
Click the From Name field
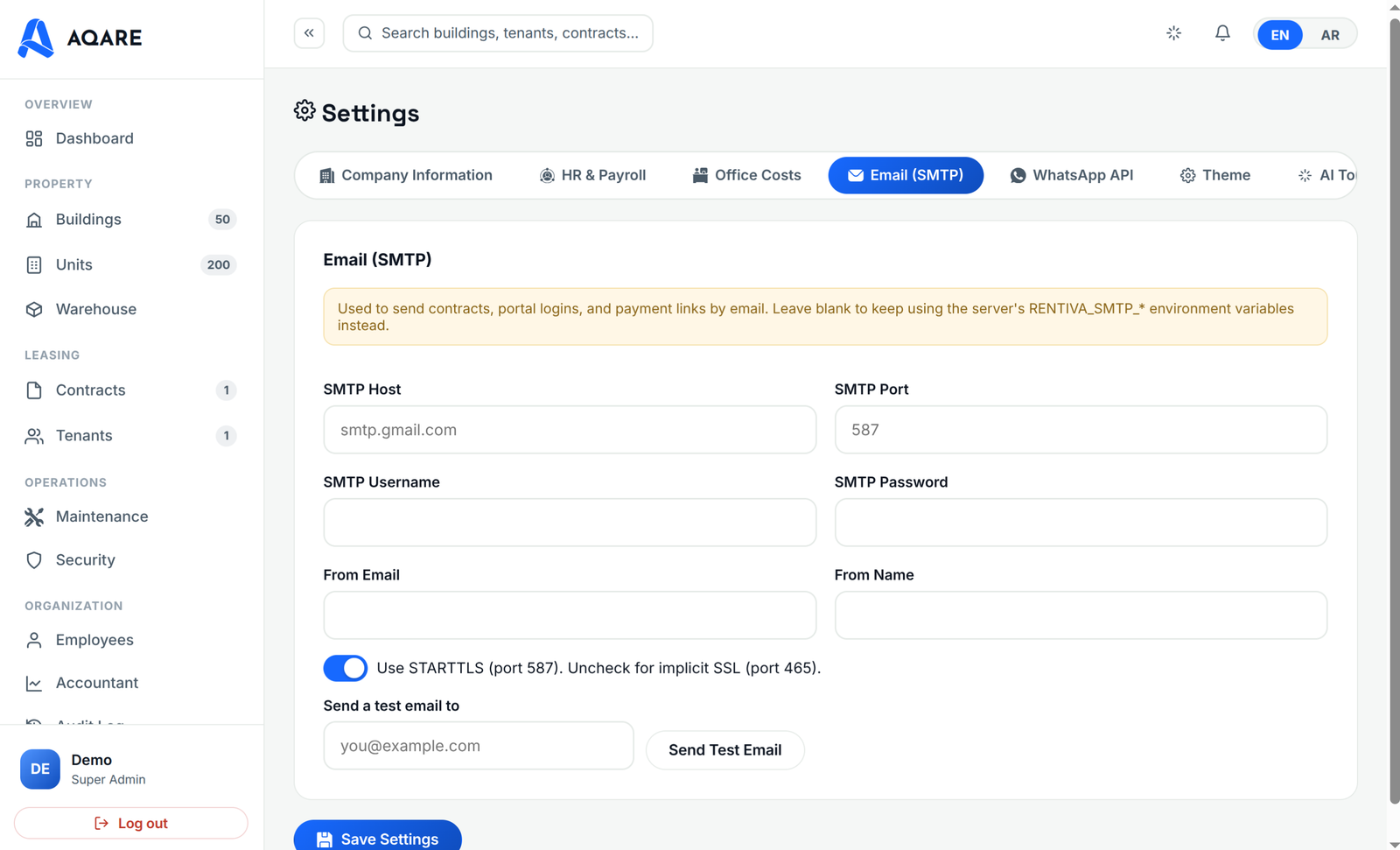1081,615
